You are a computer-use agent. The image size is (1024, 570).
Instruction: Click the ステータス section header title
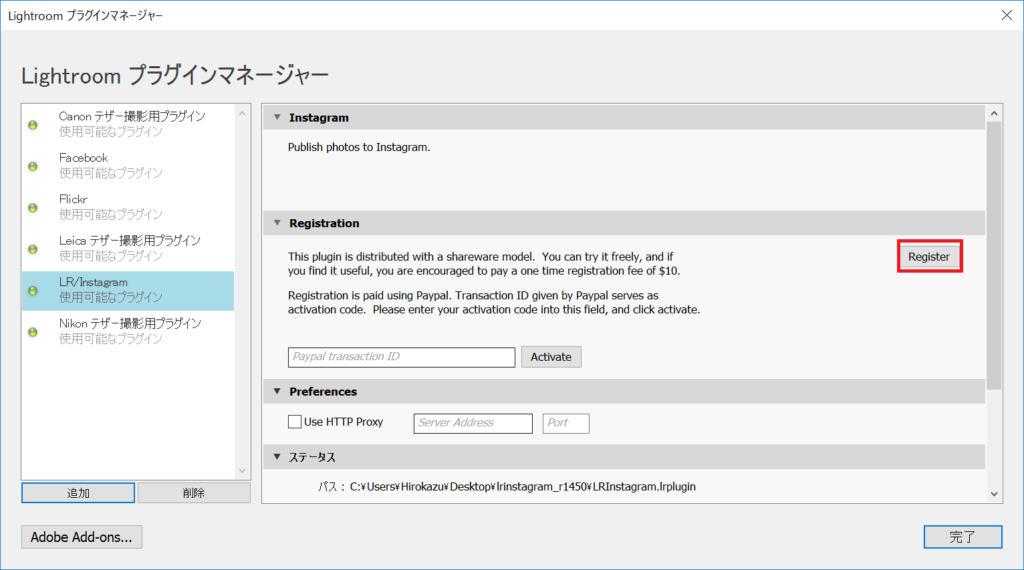312,457
